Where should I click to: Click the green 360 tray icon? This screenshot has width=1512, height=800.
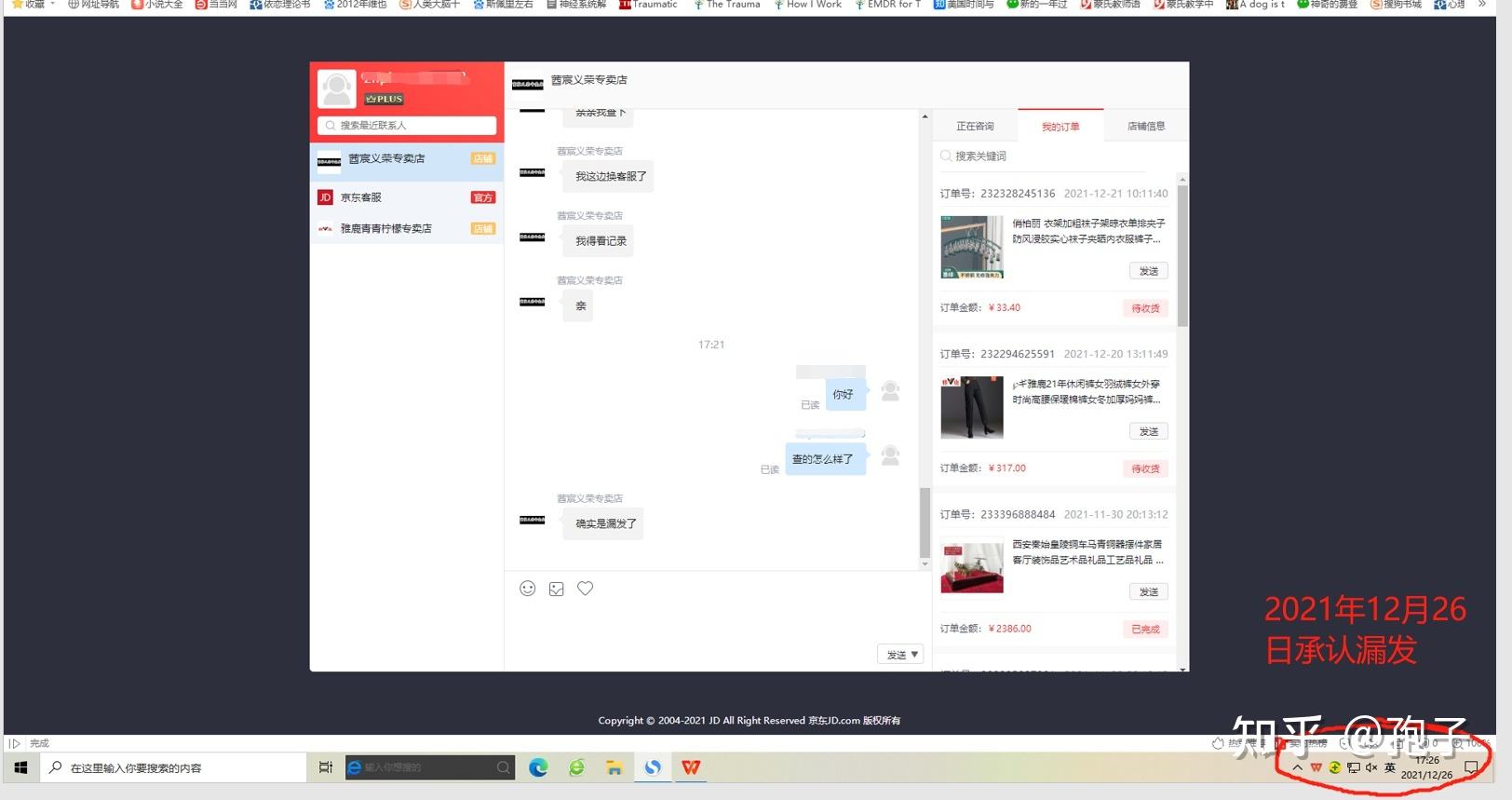coord(1334,767)
